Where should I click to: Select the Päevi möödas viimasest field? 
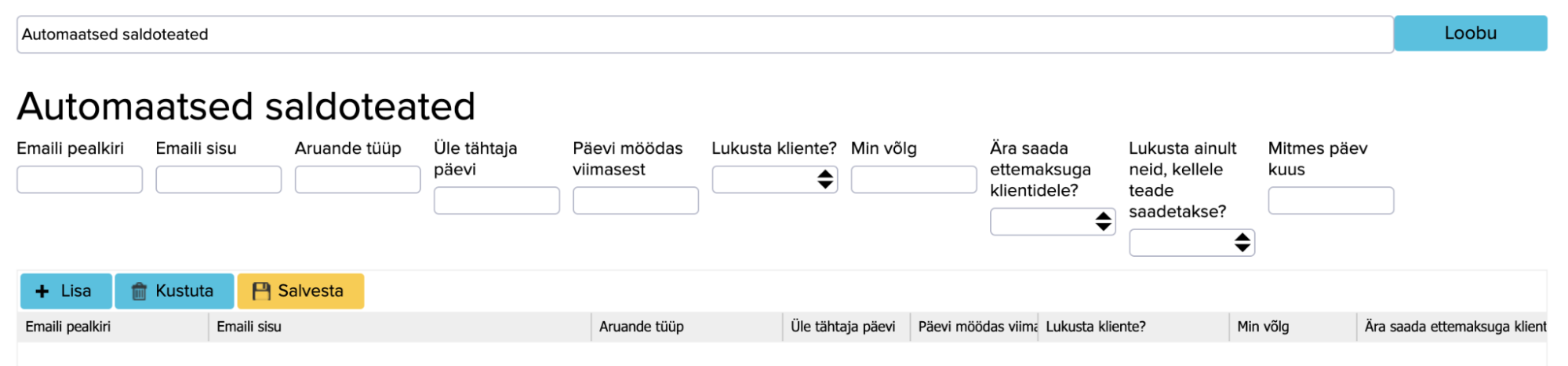tap(635, 200)
